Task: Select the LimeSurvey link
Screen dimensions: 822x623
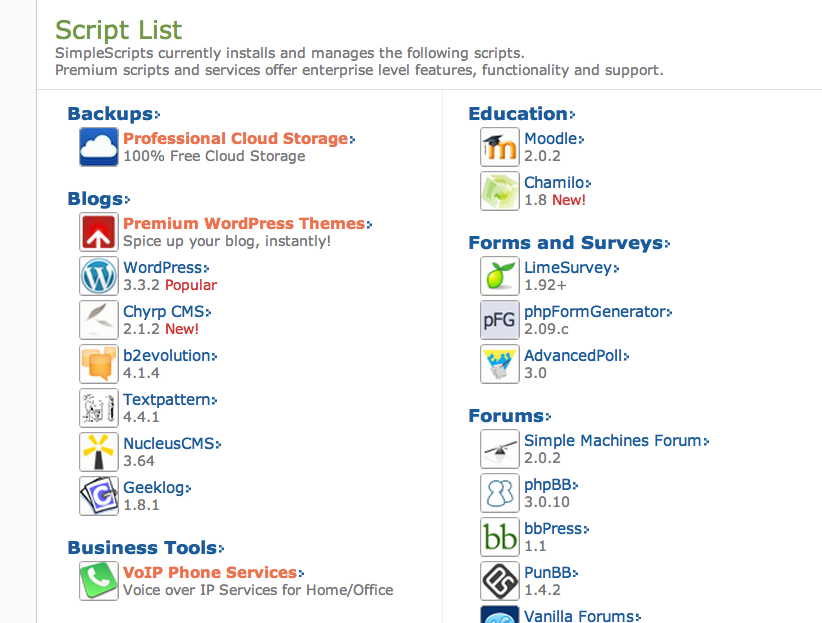Action: tap(571, 267)
